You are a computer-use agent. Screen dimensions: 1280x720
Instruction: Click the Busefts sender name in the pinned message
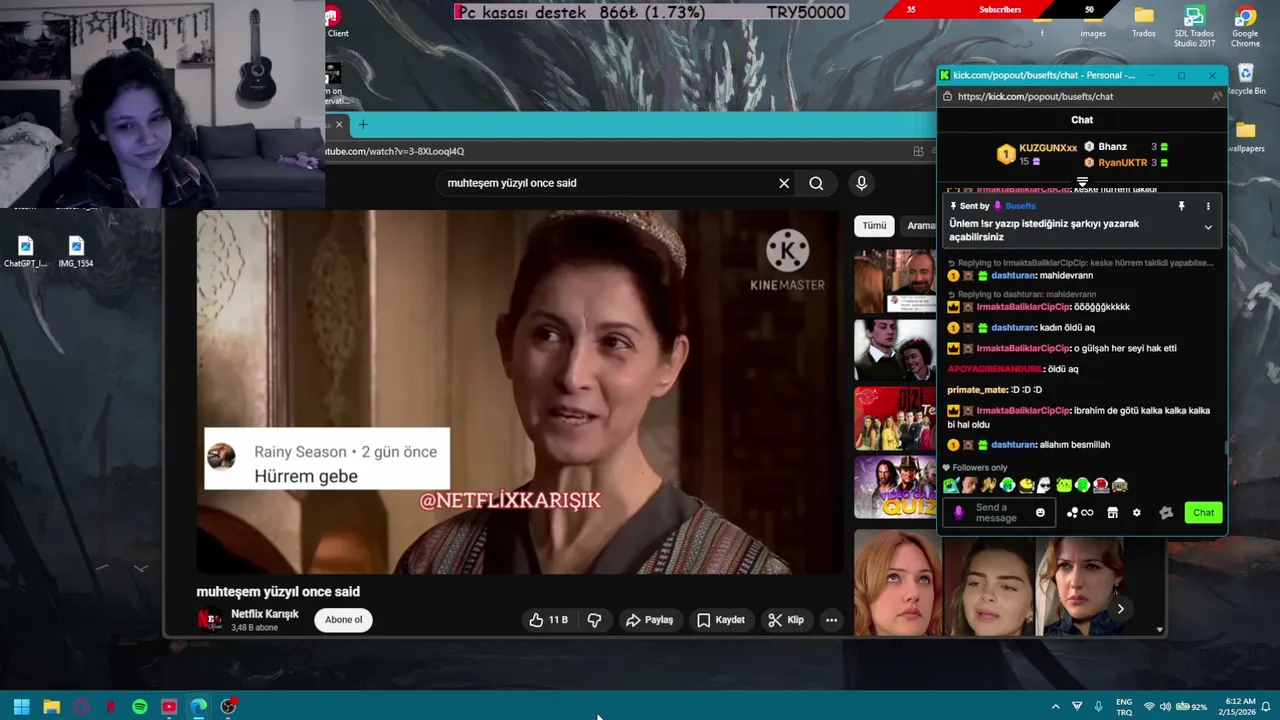[x=1020, y=206]
